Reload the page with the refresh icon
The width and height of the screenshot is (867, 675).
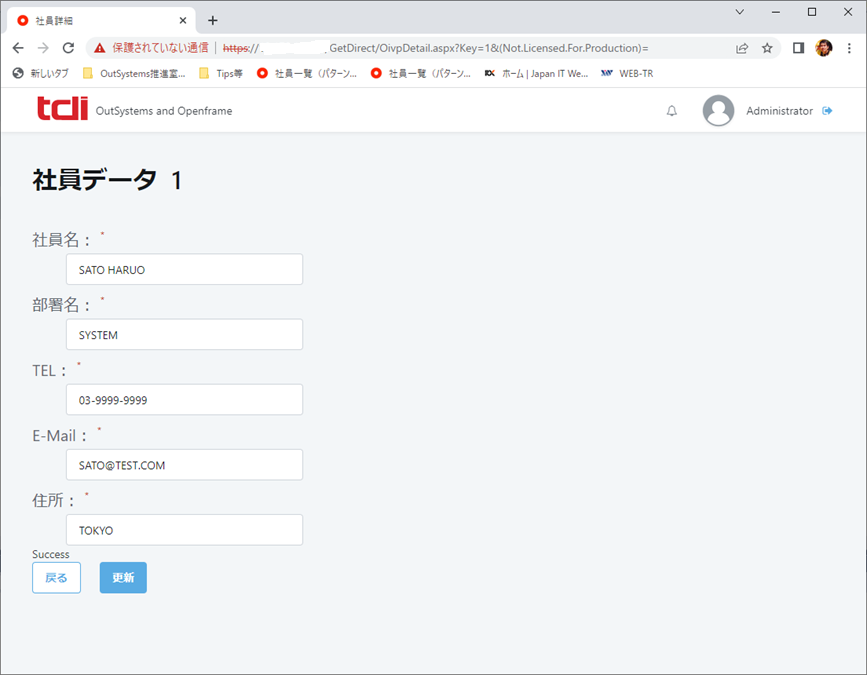[x=68, y=48]
